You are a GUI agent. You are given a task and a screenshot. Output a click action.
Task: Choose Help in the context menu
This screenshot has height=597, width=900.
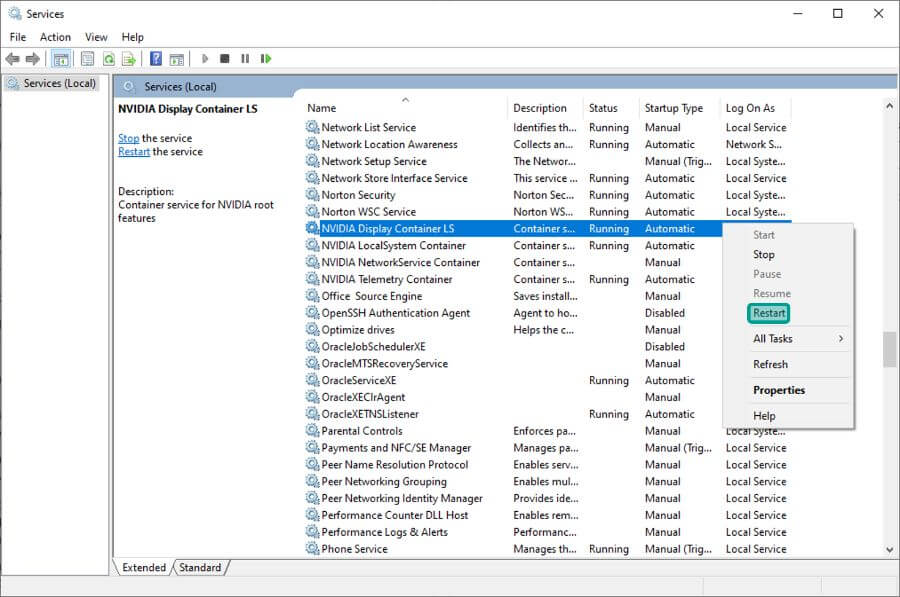(764, 416)
